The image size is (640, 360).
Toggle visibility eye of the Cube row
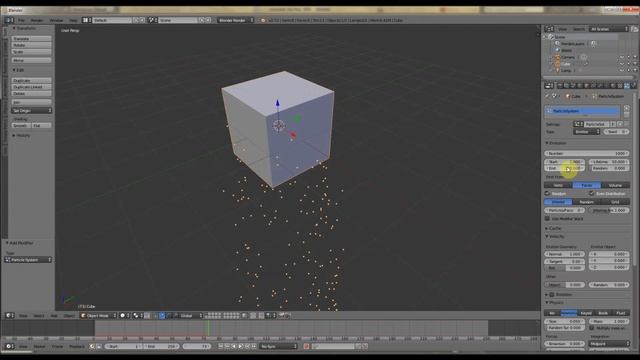click(622, 64)
